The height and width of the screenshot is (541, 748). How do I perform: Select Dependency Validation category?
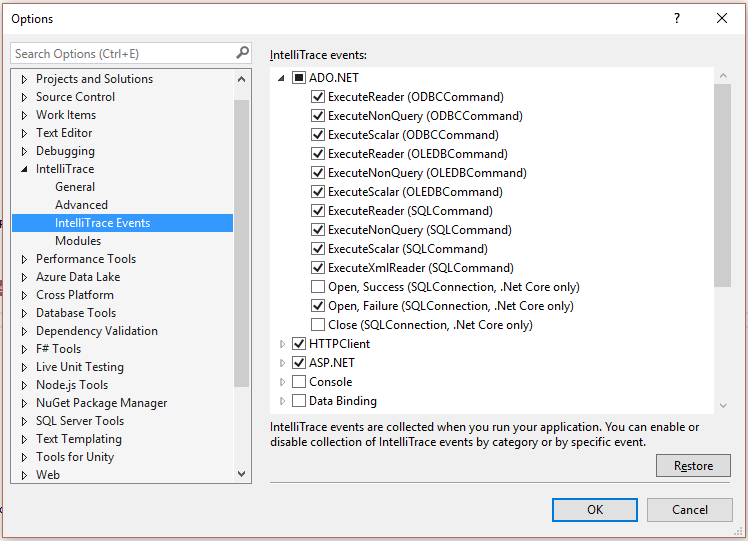pos(96,331)
